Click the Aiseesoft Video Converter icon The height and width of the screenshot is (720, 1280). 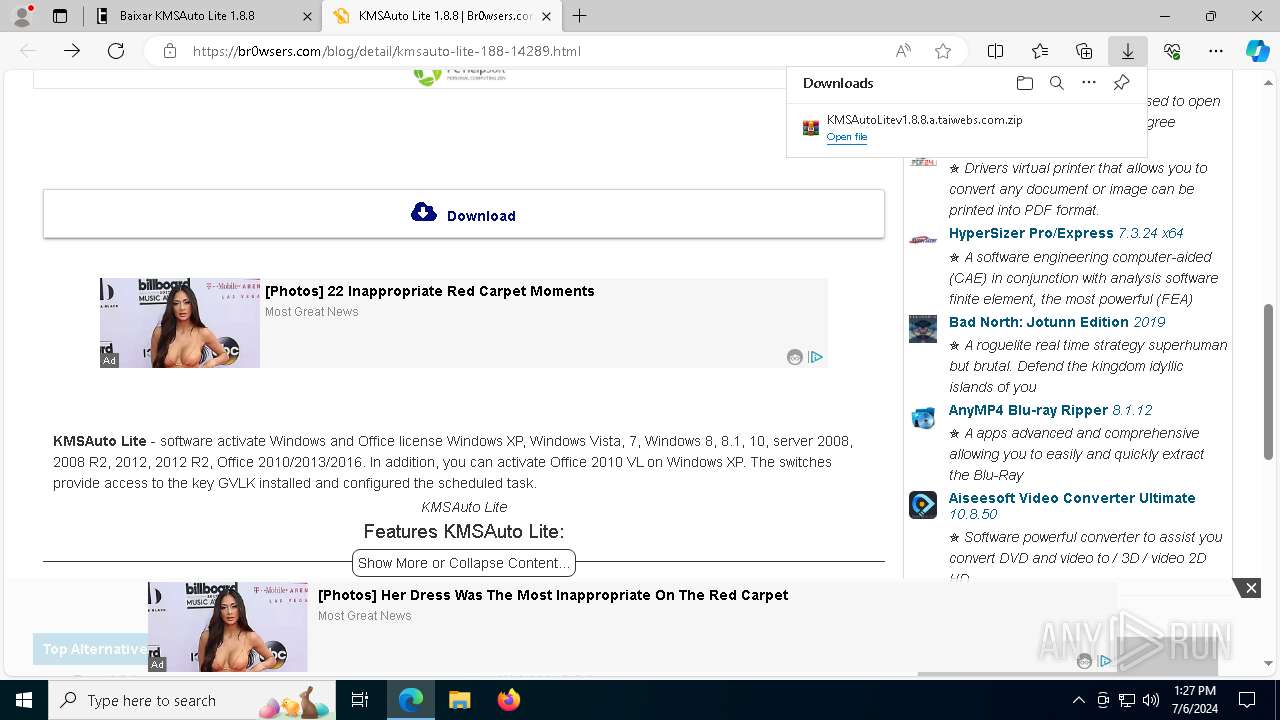(x=923, y=505)
